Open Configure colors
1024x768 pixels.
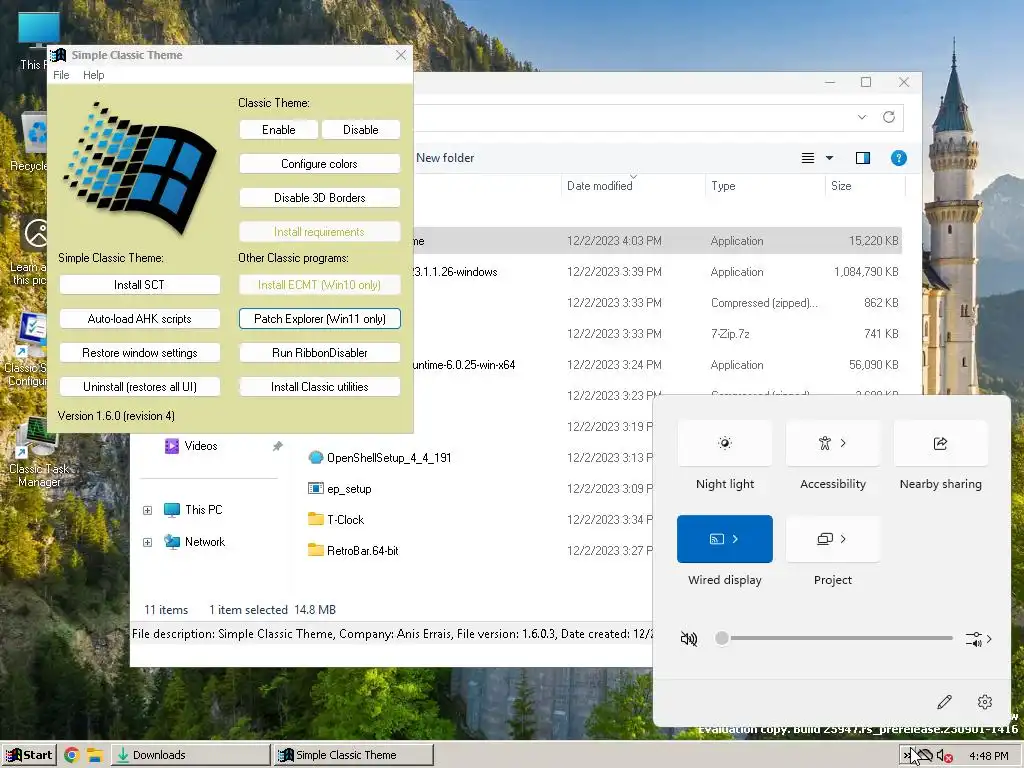coord(319,163)
